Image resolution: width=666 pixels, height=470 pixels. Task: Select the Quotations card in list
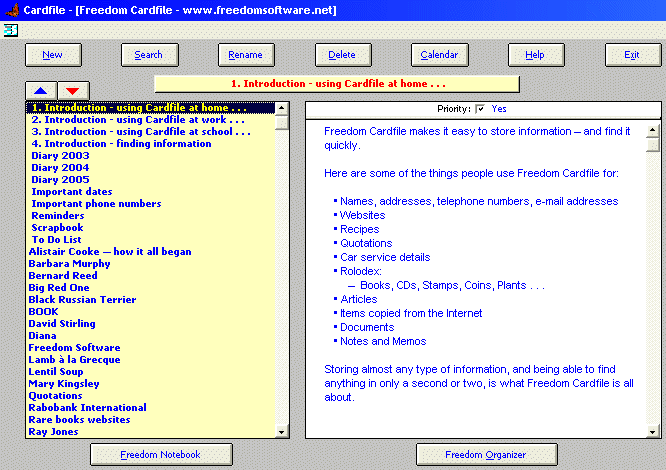(150, 396)
